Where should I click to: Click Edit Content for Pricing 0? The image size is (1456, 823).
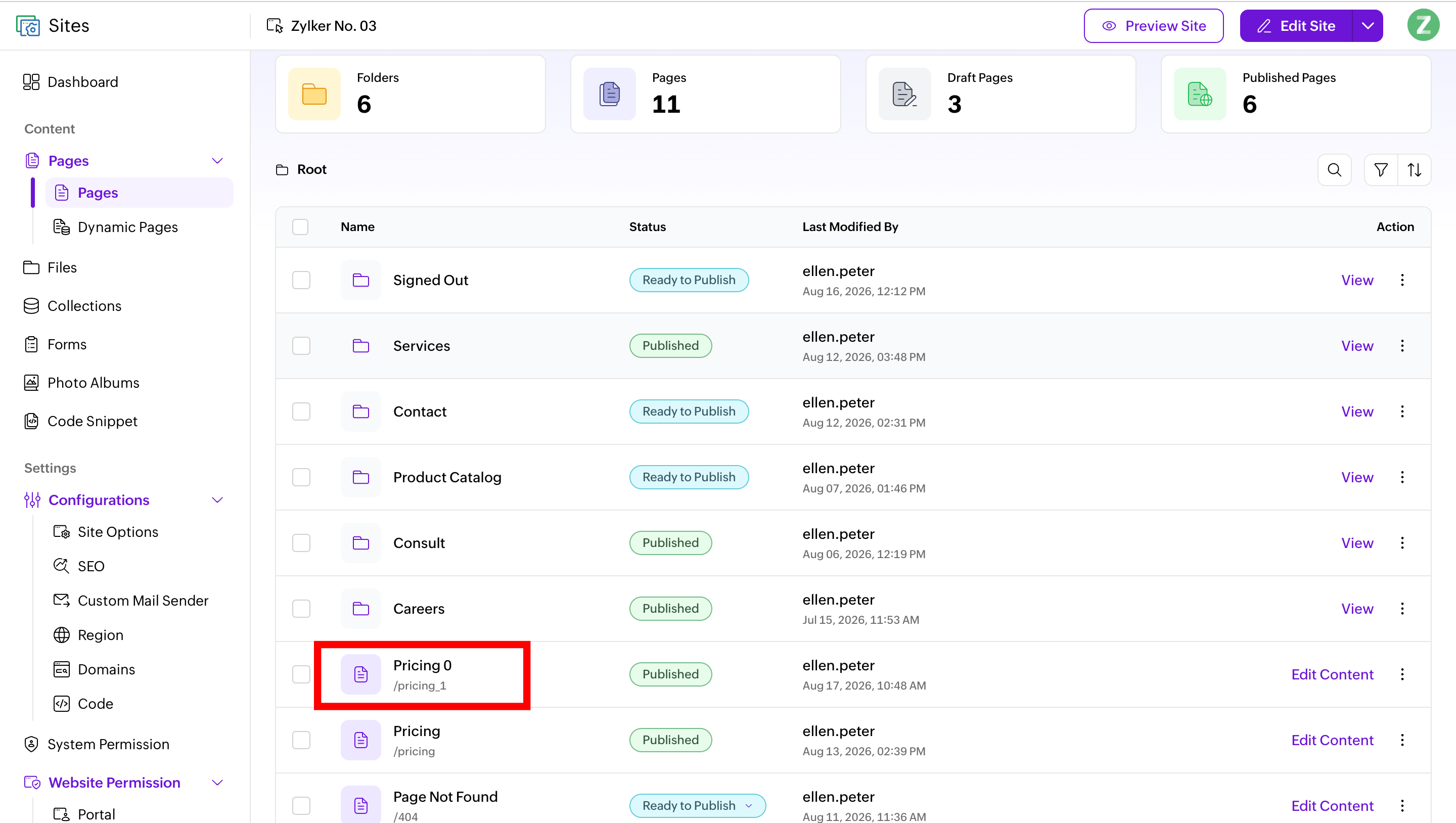[1332, 674]
